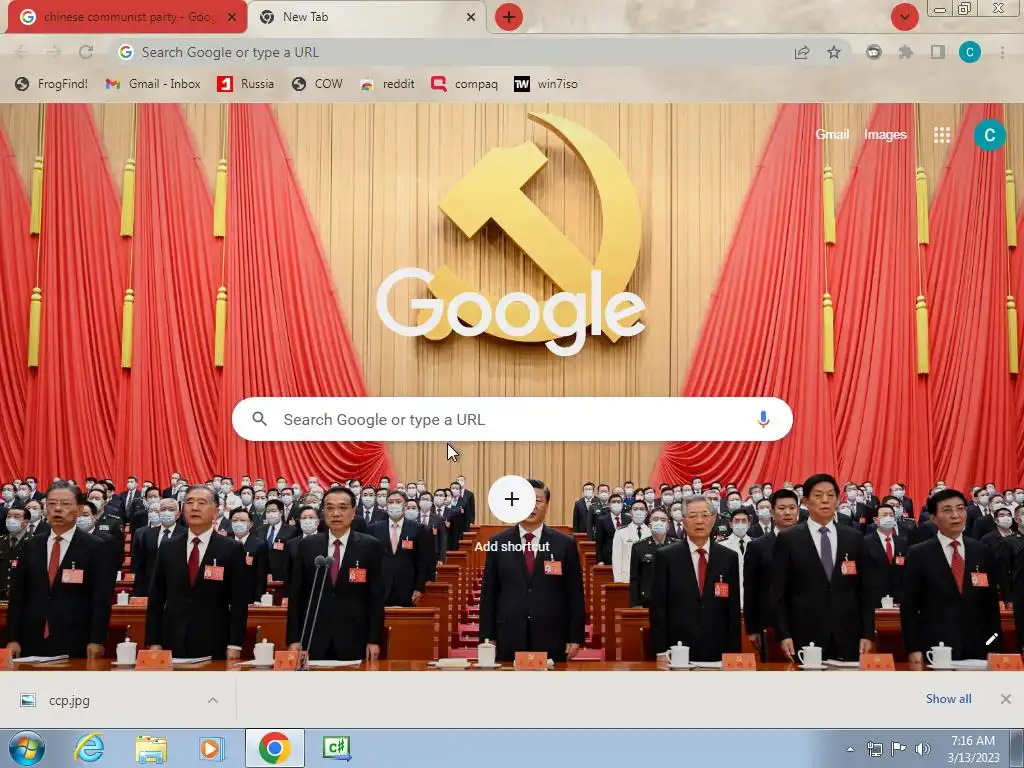Viewport: 1024px width, 768px height.
Task: Open the tab search dropdown arrow
Action: (904, 17)
